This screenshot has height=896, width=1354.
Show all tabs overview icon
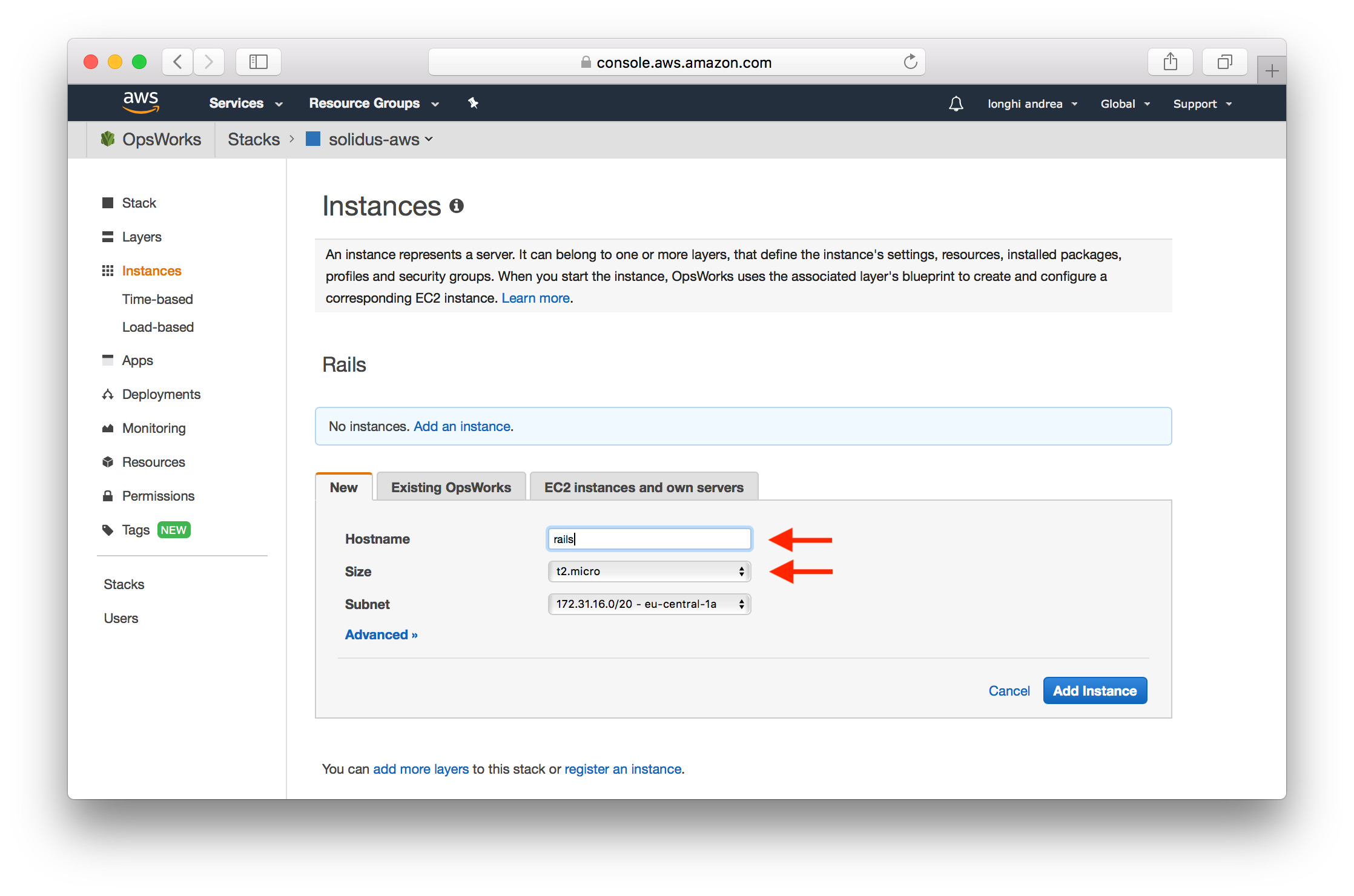(1224, 62)
